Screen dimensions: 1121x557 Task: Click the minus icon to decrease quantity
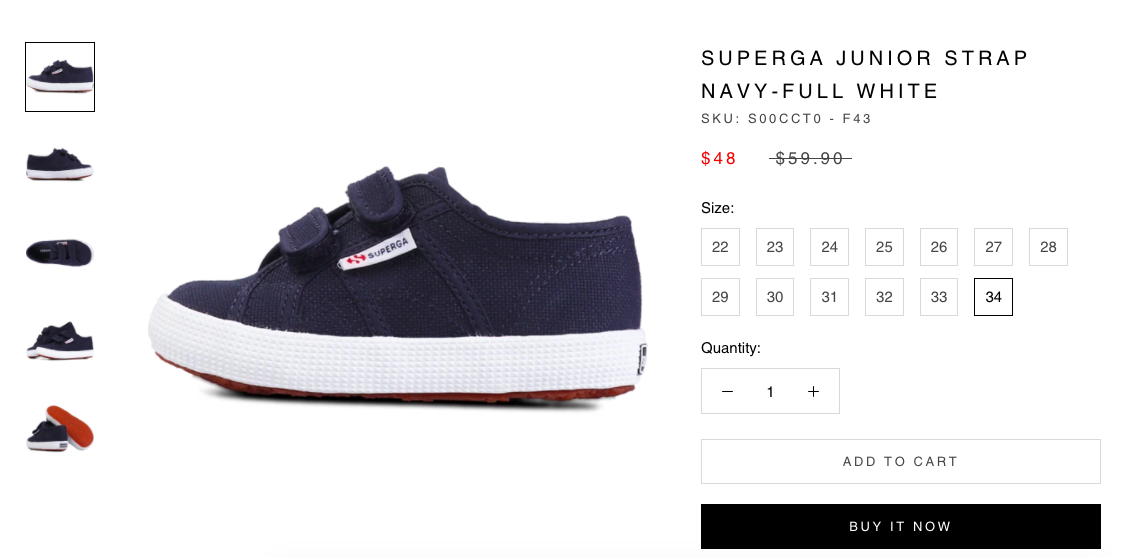(x=727, y=391)
